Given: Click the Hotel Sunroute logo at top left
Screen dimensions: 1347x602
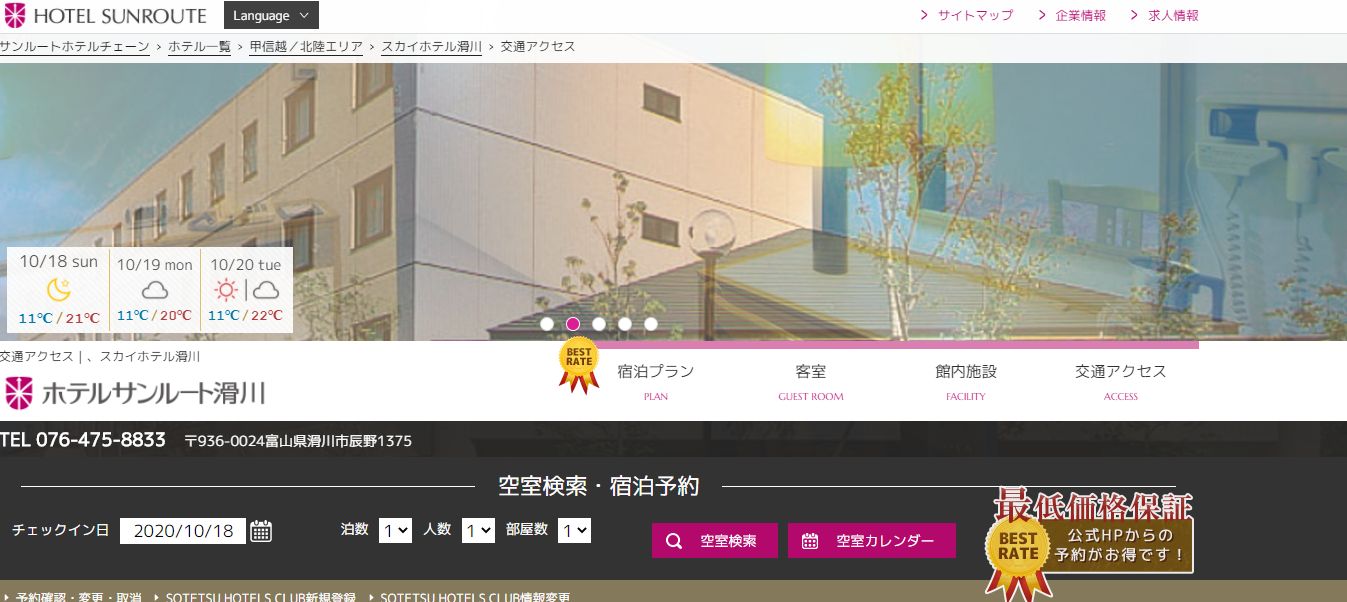Looking at the screenshot, I should coord(105,16).
